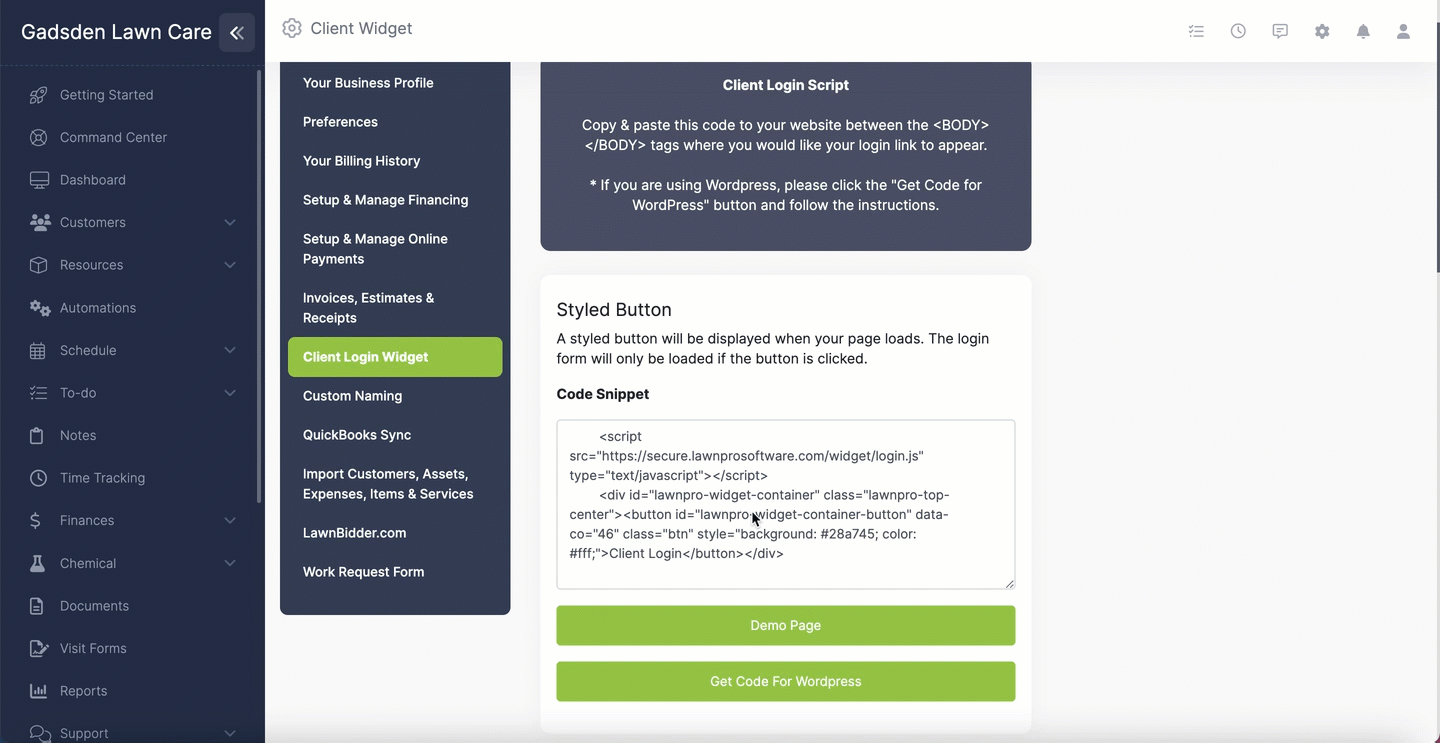The height and width of the screenshot is (743, 1440).
Task: Expand the Resources submenu chevron
Action: click(230, 265)
